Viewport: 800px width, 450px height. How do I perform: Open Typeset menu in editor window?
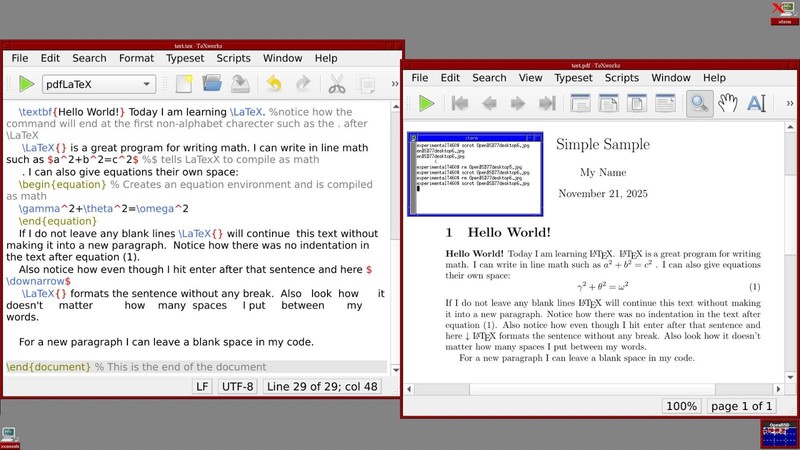[185, 58]
